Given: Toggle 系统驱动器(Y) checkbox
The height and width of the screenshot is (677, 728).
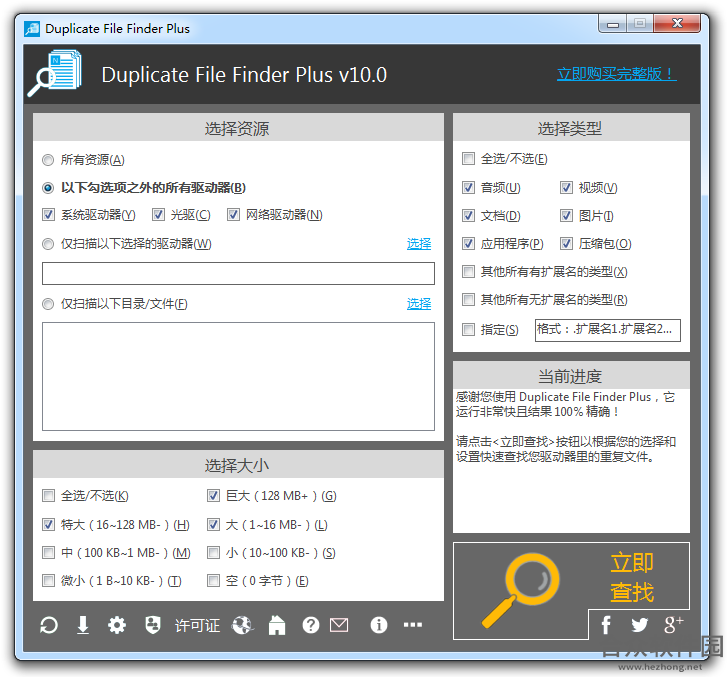Looking at the screenshot, I should pyautogui.click(x=49, y=215).
